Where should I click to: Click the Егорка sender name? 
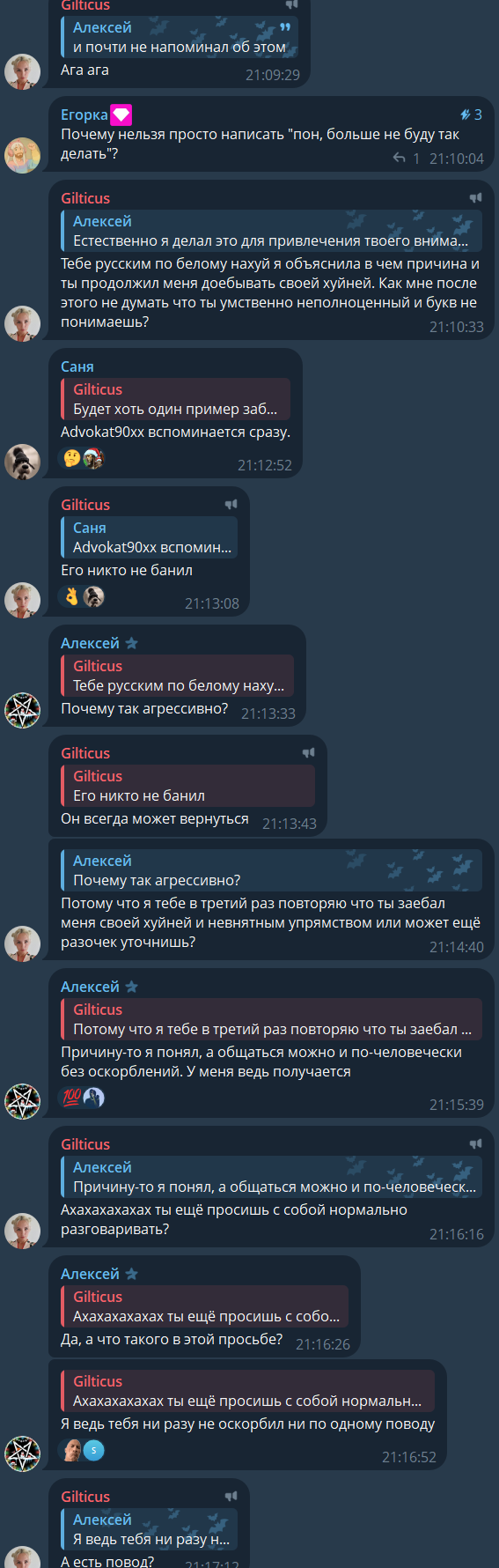pyautogui.click(x=84, y=115)
